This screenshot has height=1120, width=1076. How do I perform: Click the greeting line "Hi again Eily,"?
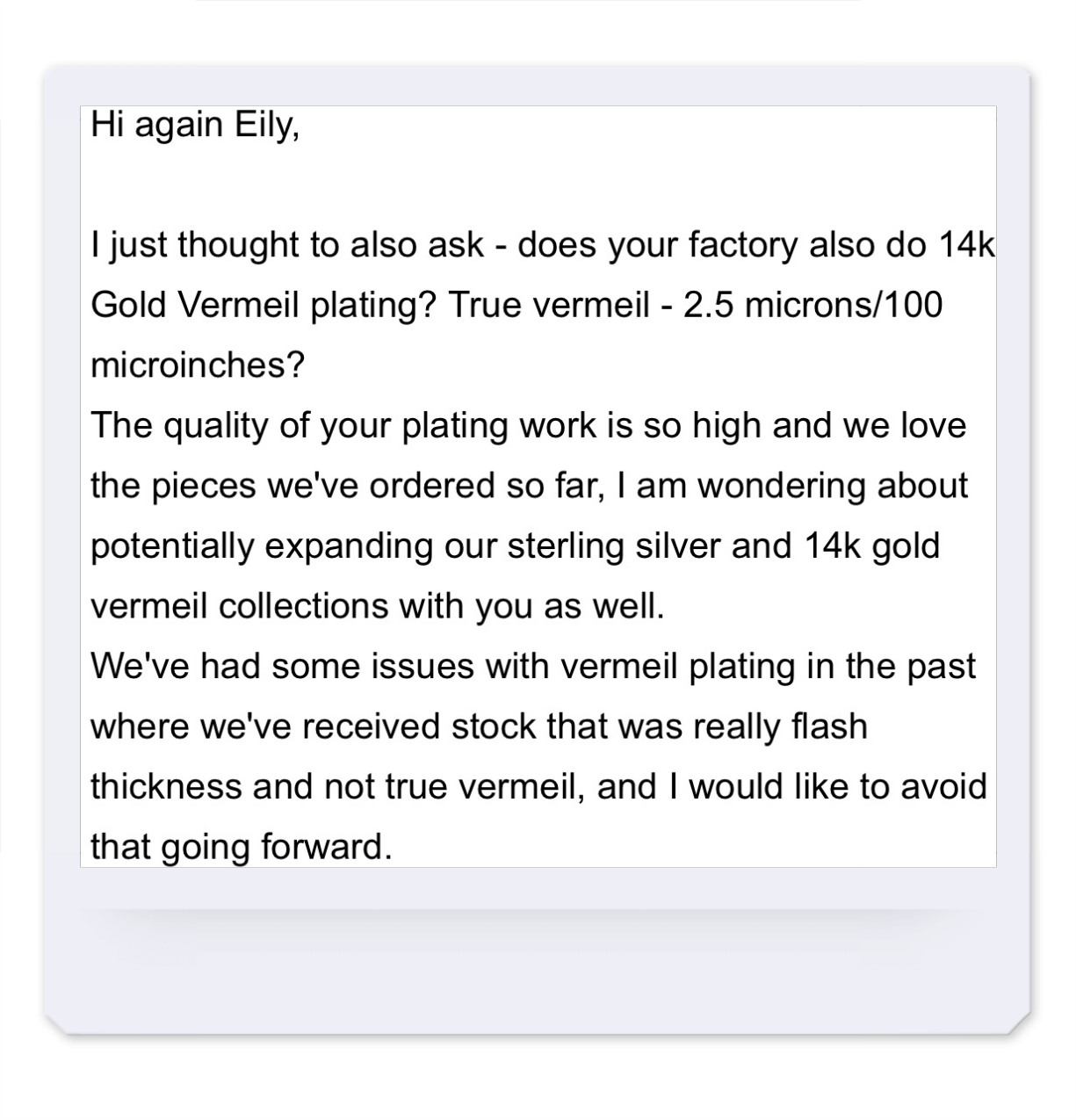coord(195,125)
